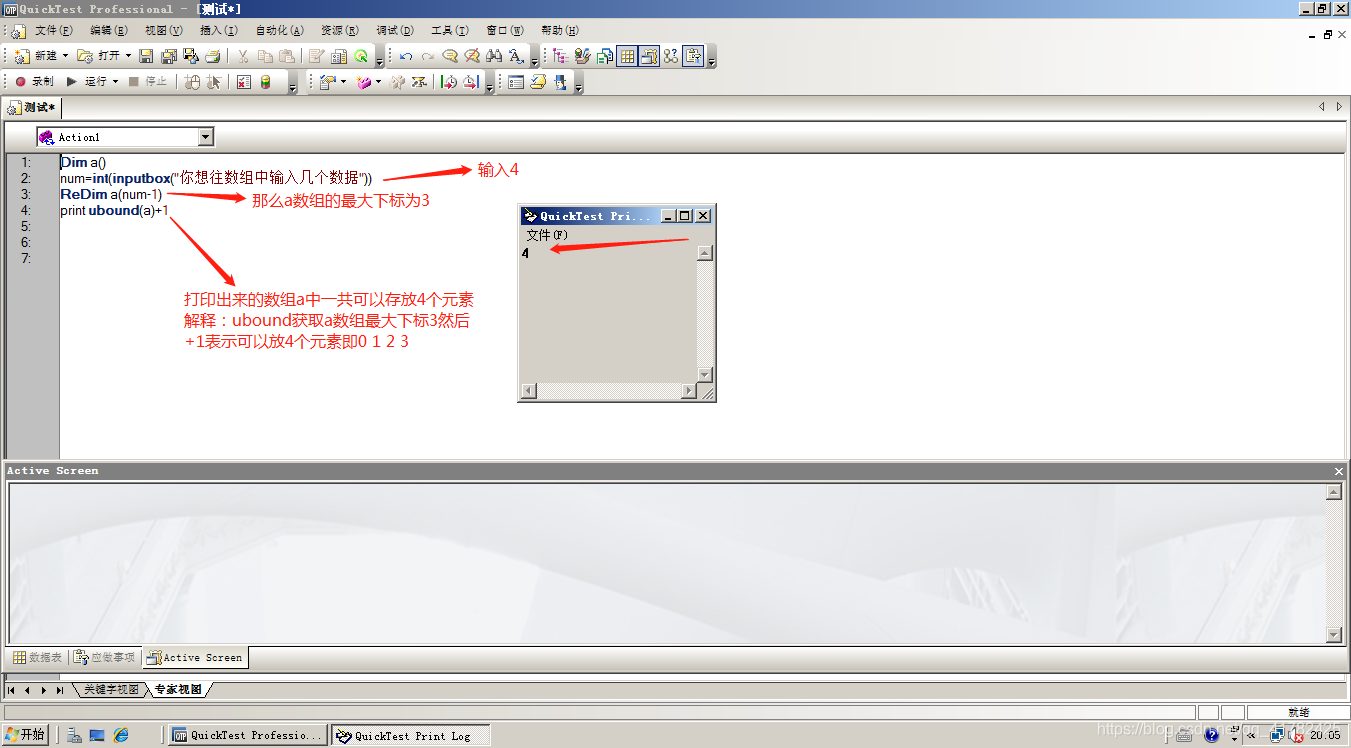Open the Action1 action dropdown
1351x748 pixels.
click(x=206, y=137)
